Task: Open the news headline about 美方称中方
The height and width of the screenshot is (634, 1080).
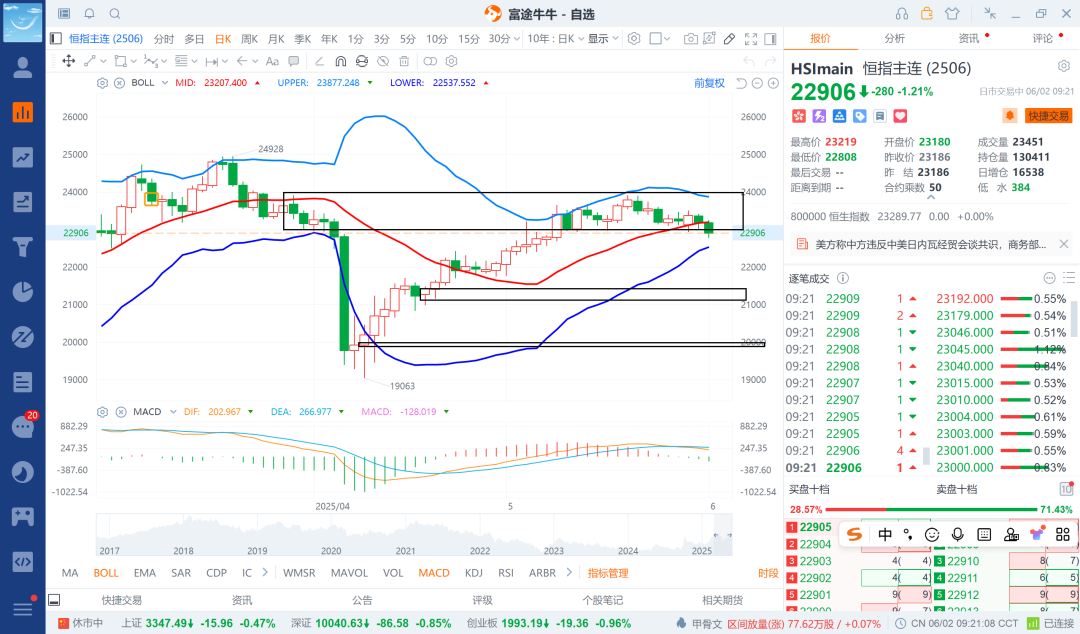Action: (x=931, y=245)
